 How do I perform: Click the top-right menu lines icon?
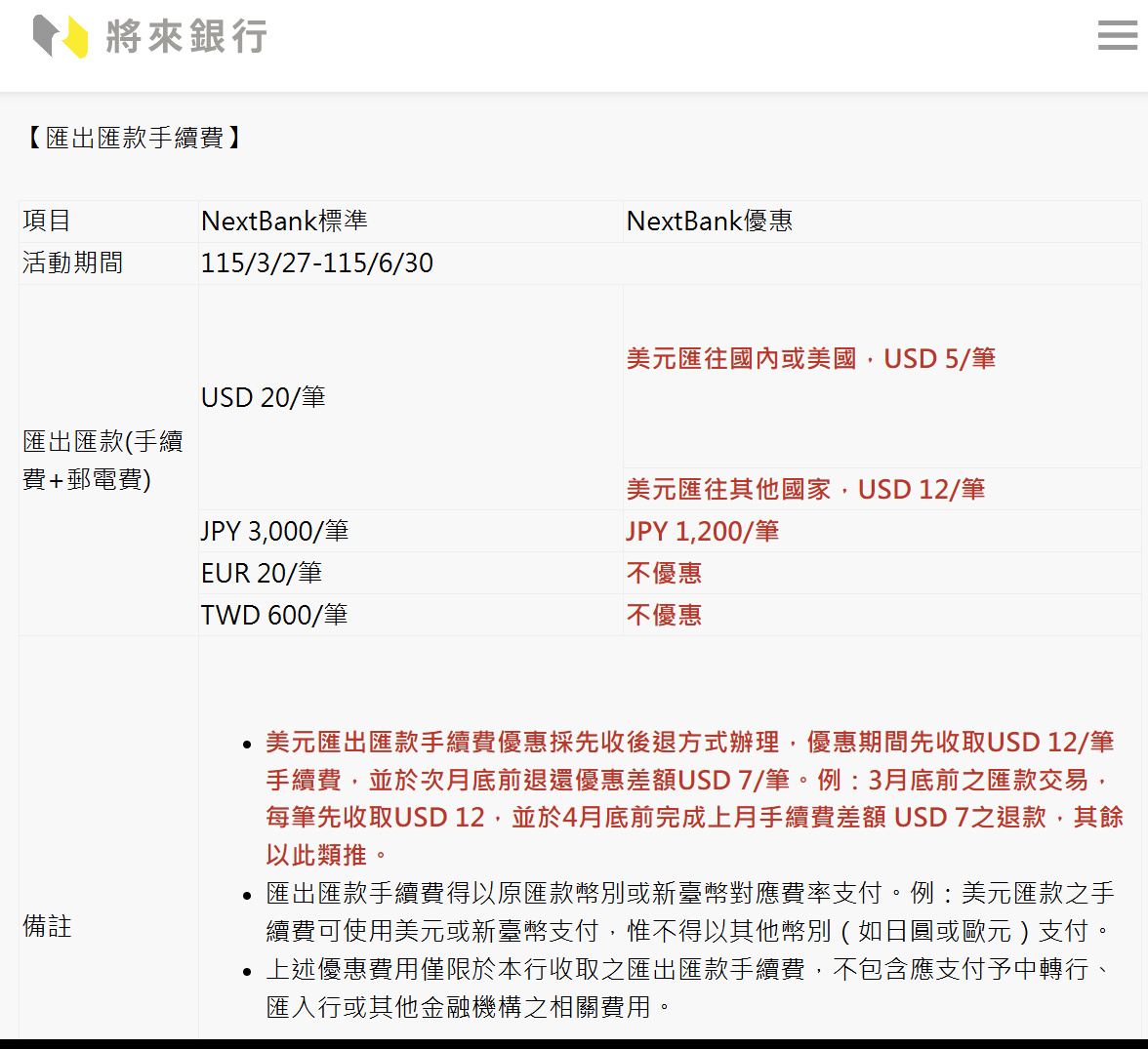(1117, 36)
